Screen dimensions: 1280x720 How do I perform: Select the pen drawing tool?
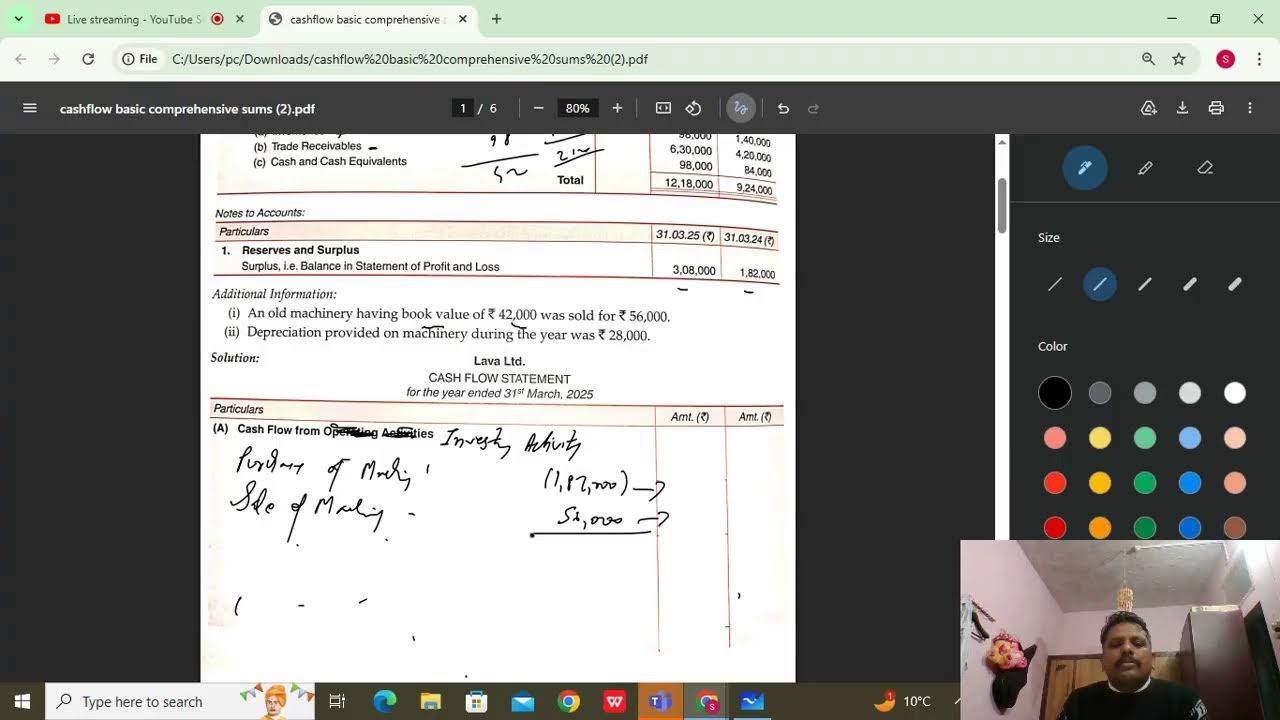click(x=1084, y=168)
